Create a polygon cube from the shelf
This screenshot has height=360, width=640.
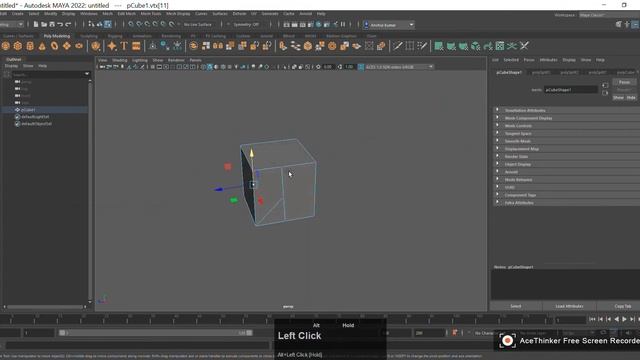tap(18, 46)
